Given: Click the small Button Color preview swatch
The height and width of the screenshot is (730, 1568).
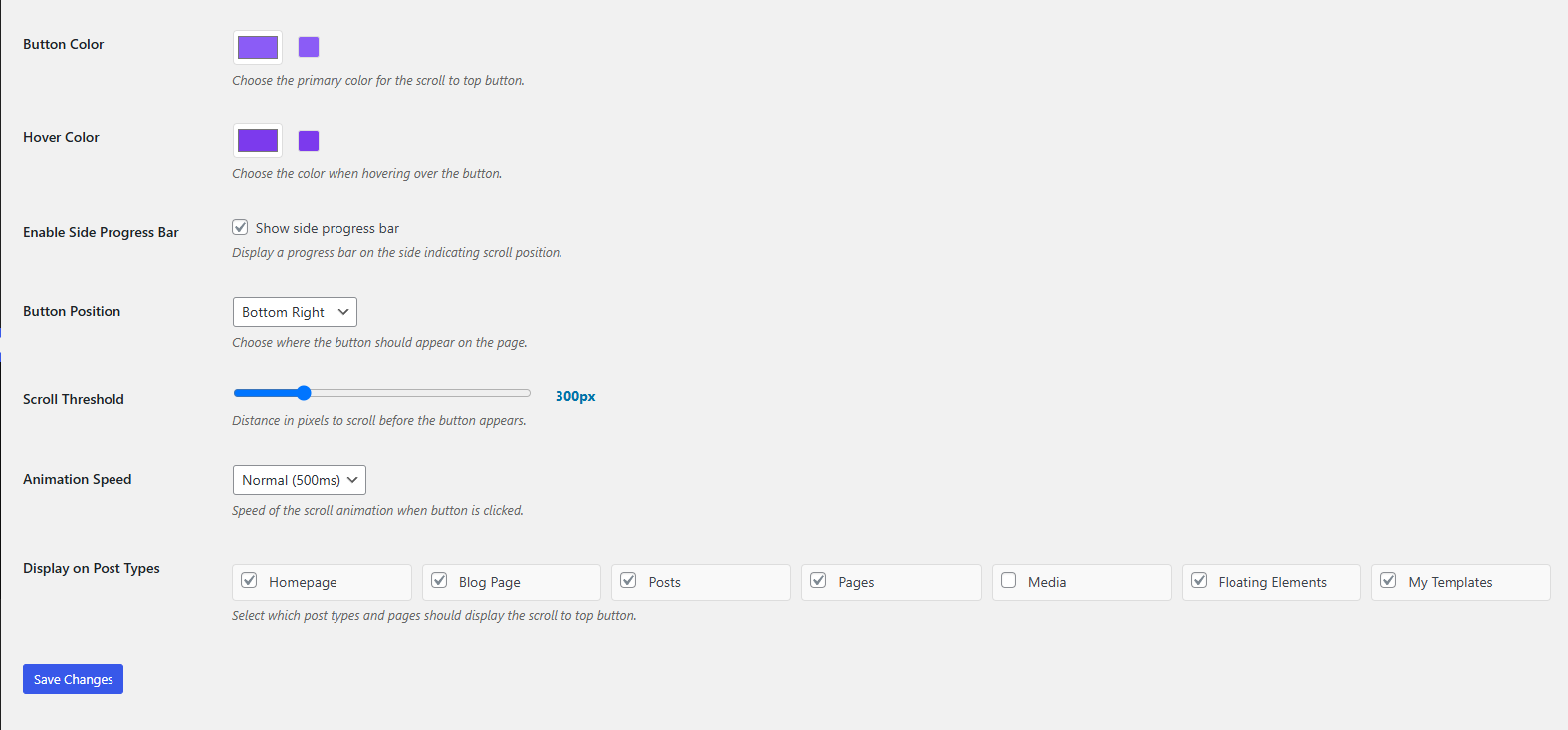Looking at the screenshot, I should pyautogui.click(x=308, y=46).
